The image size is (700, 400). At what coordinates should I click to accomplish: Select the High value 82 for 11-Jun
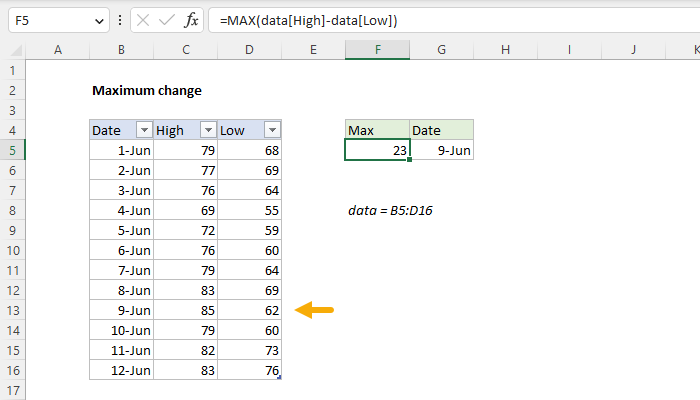186,350
